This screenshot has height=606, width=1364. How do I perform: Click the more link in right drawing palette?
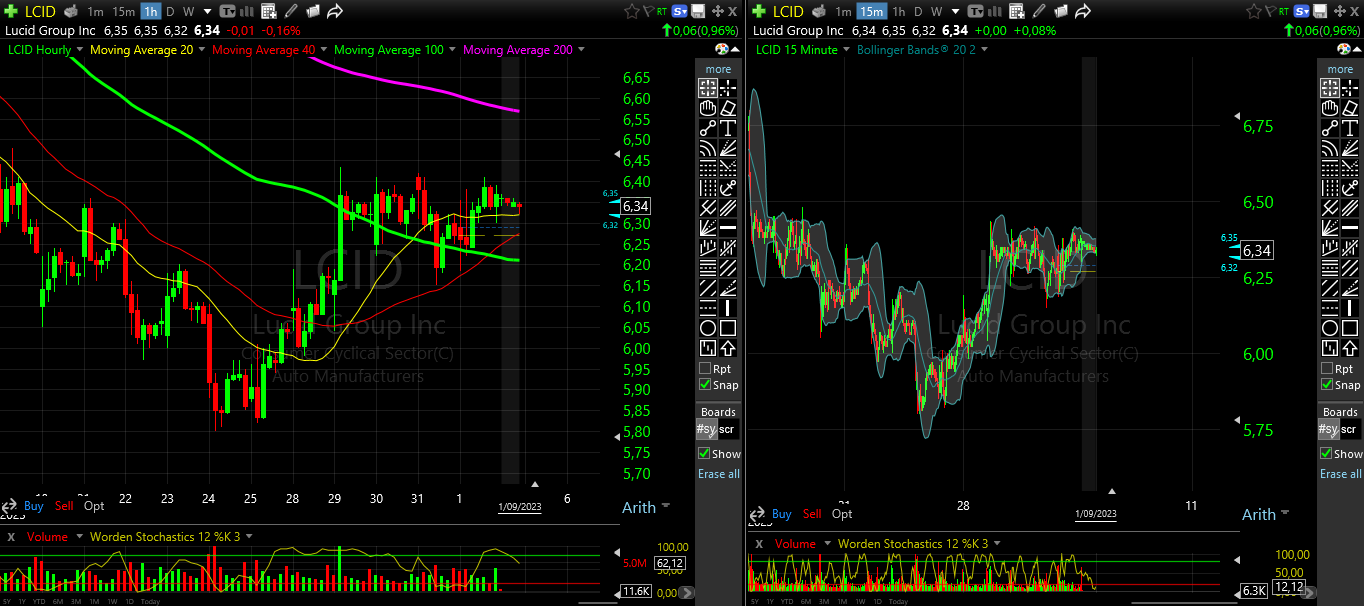[1340, 69]
